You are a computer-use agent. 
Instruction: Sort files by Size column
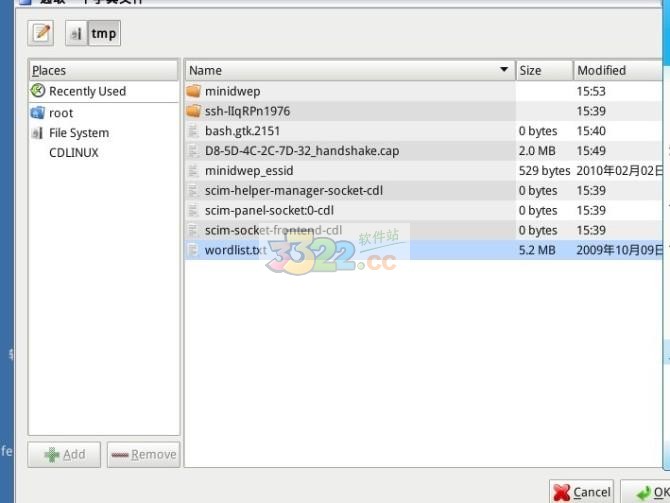544,70
